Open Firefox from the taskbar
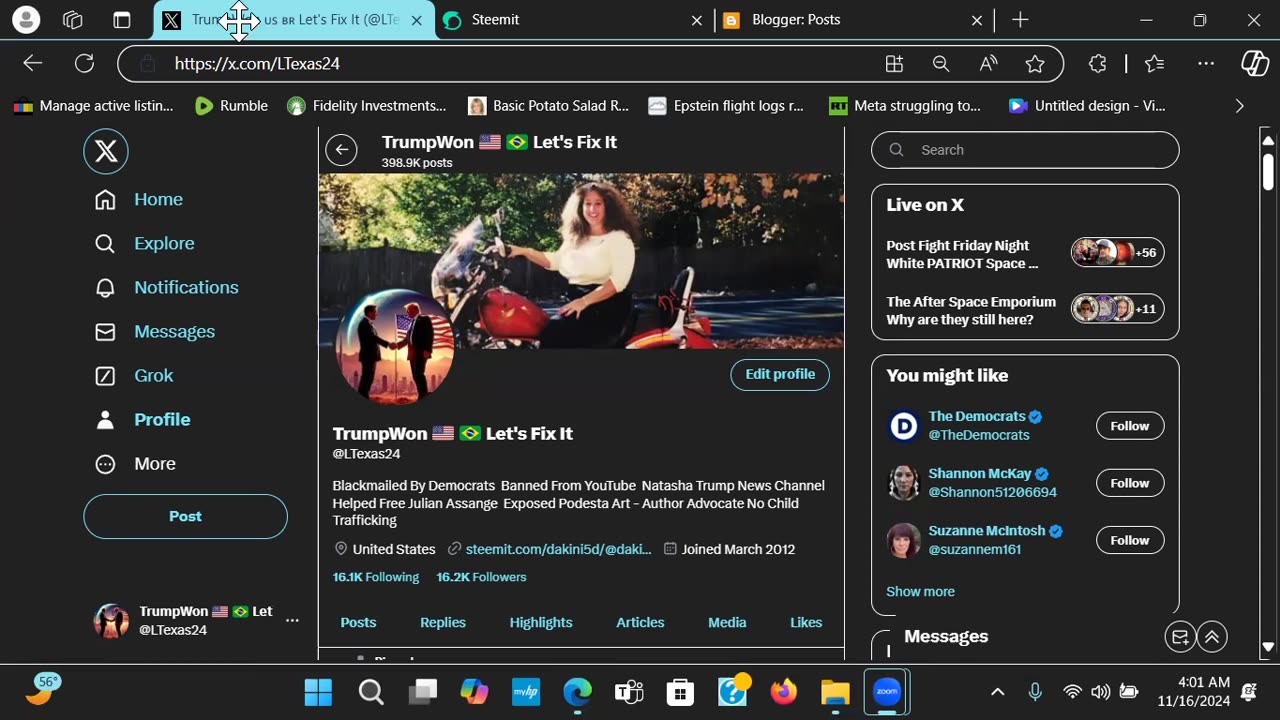 [784, 691]
